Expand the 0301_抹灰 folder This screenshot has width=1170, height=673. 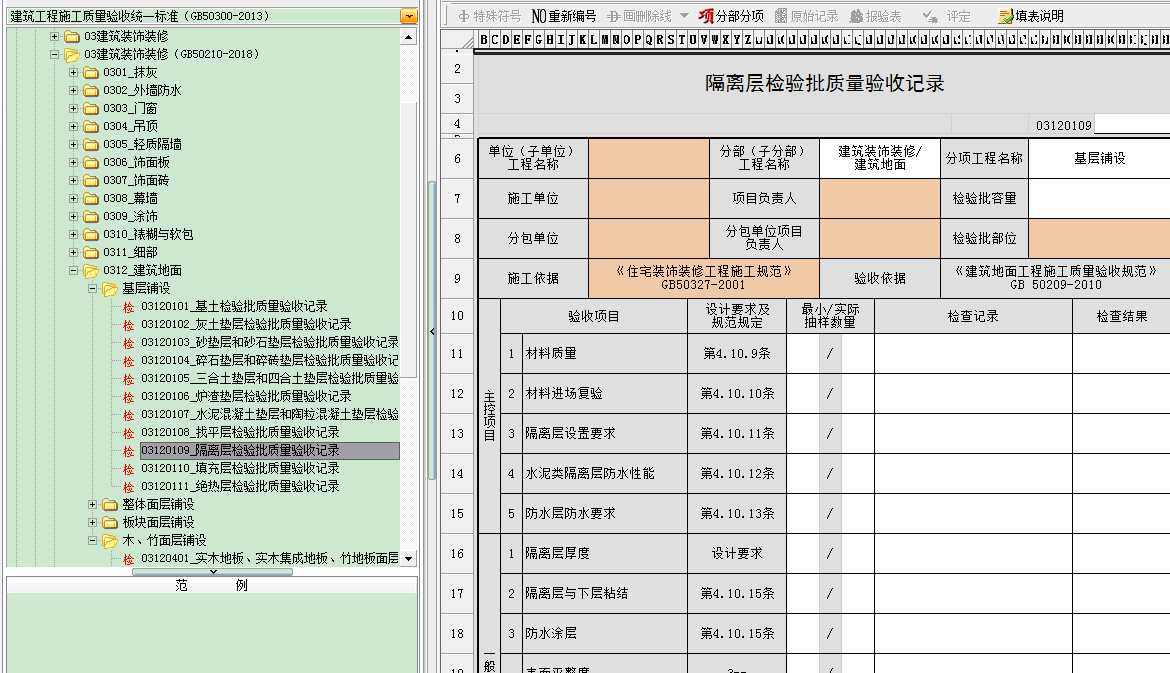click(74, 72)
